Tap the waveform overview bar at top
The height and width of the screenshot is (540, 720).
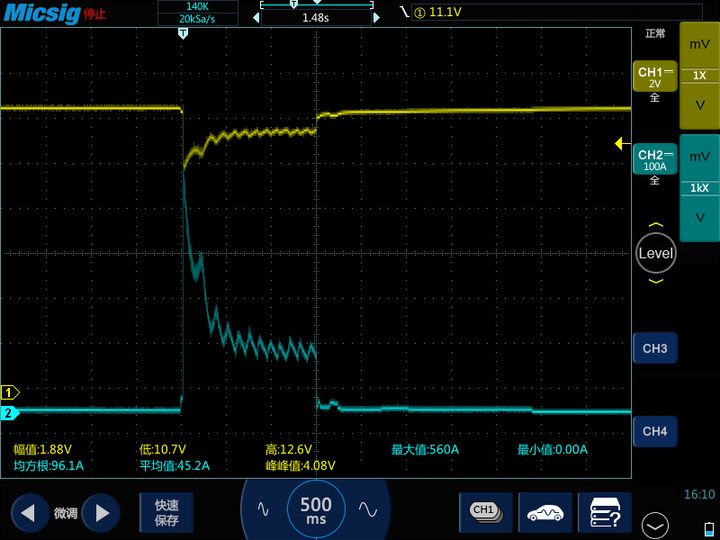point(317,5)
